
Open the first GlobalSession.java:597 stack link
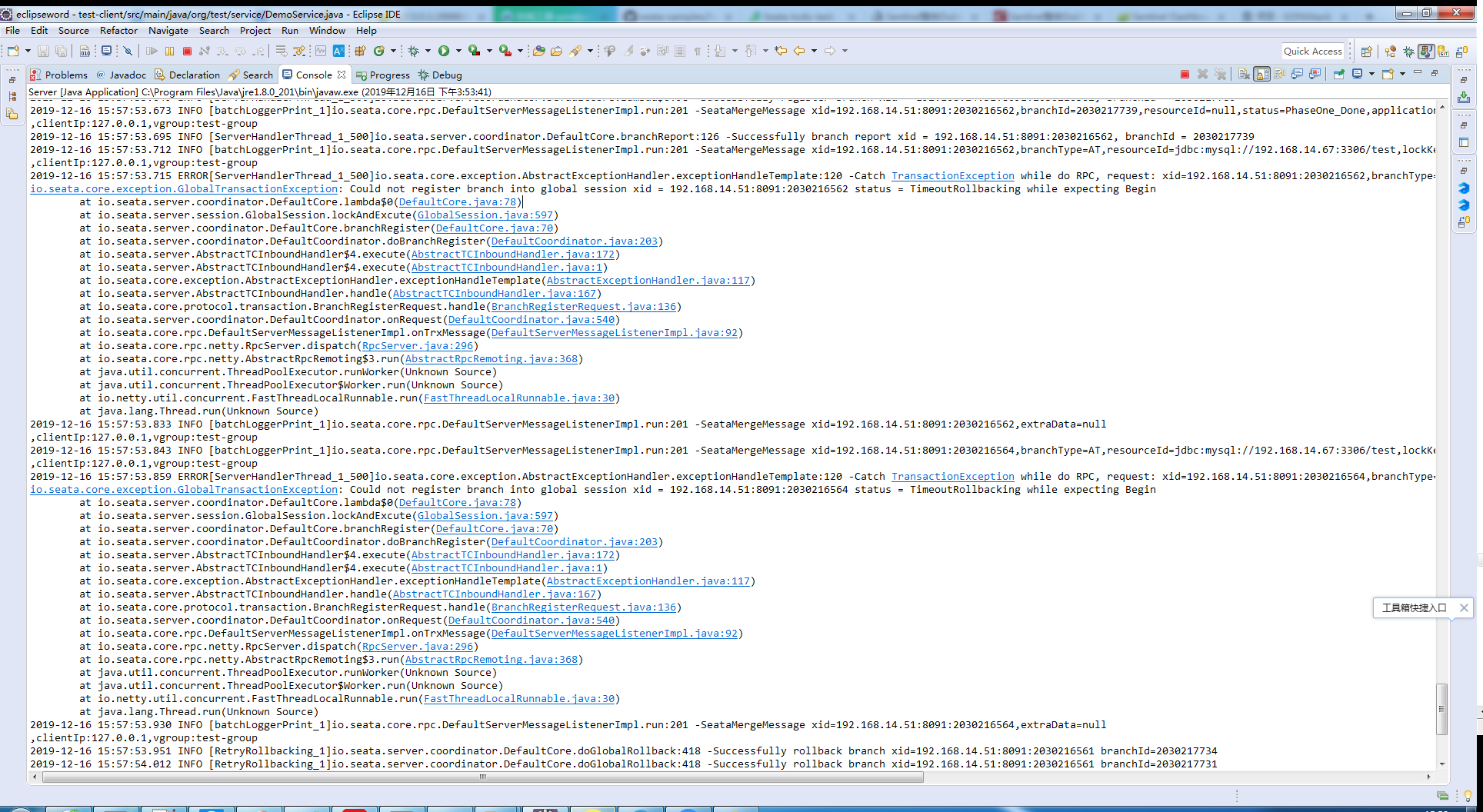click(x=485, y=215)
